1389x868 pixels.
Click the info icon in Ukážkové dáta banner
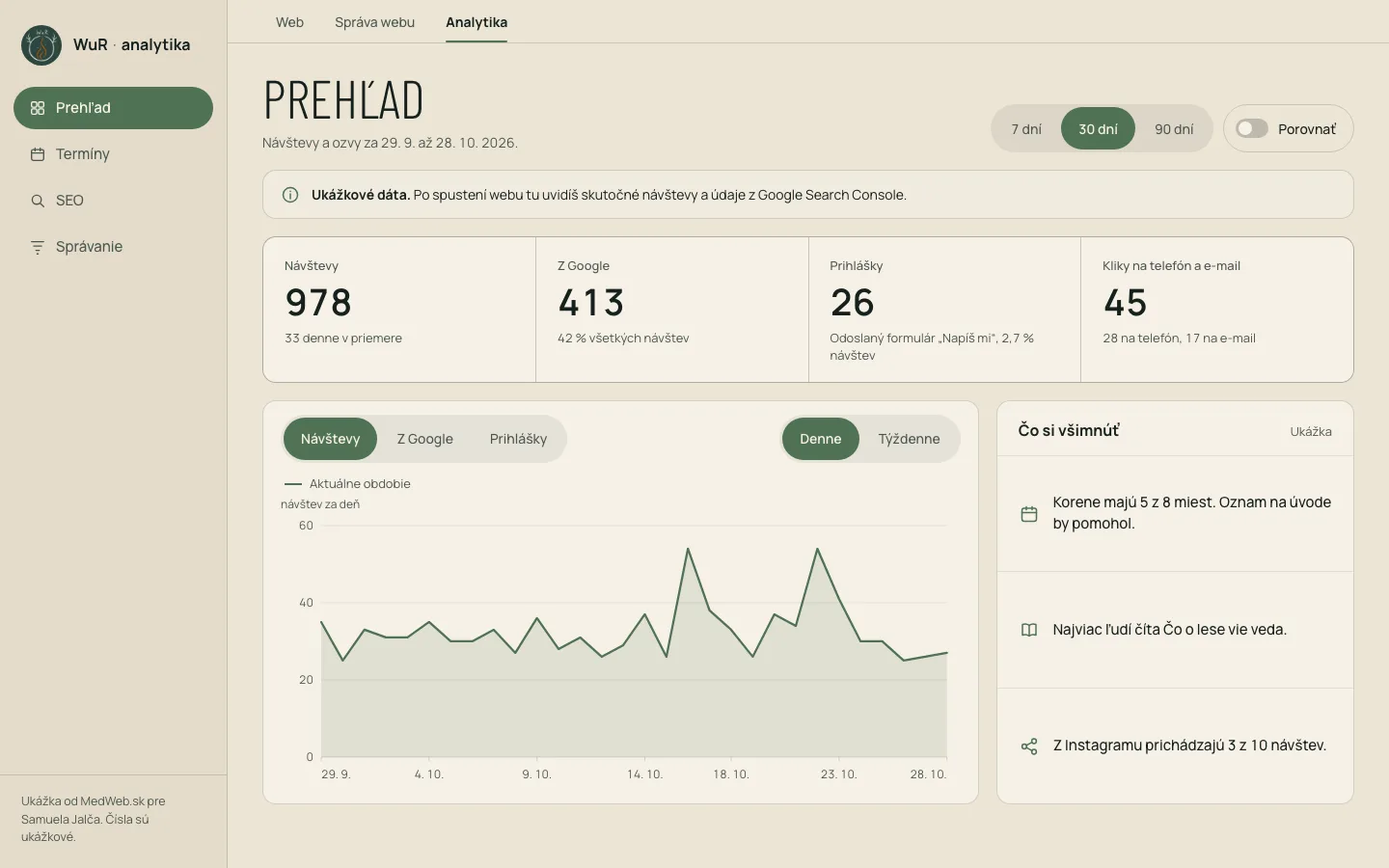[289, 195]
